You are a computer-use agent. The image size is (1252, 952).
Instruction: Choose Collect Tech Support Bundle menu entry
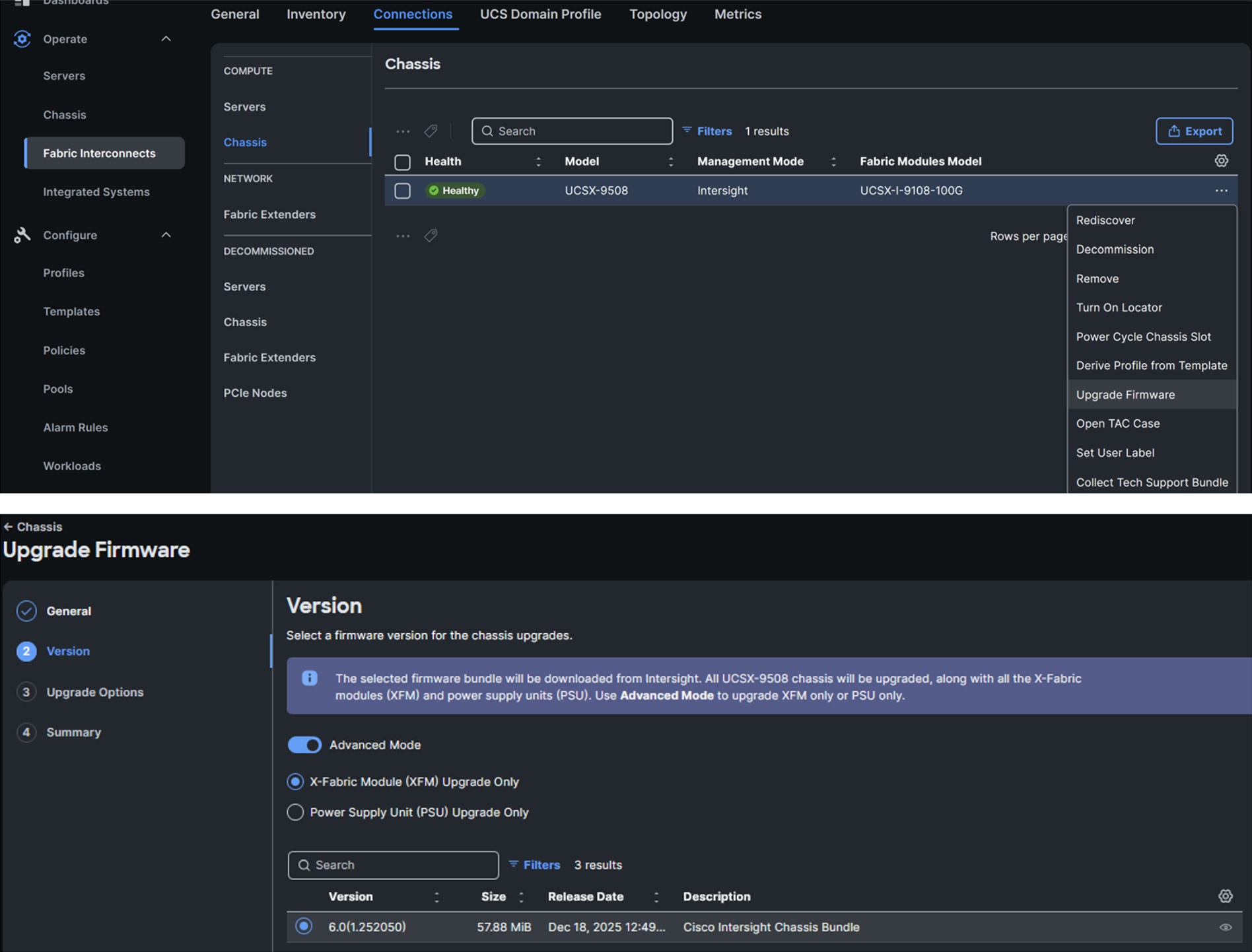click(x=1152, y=483)
